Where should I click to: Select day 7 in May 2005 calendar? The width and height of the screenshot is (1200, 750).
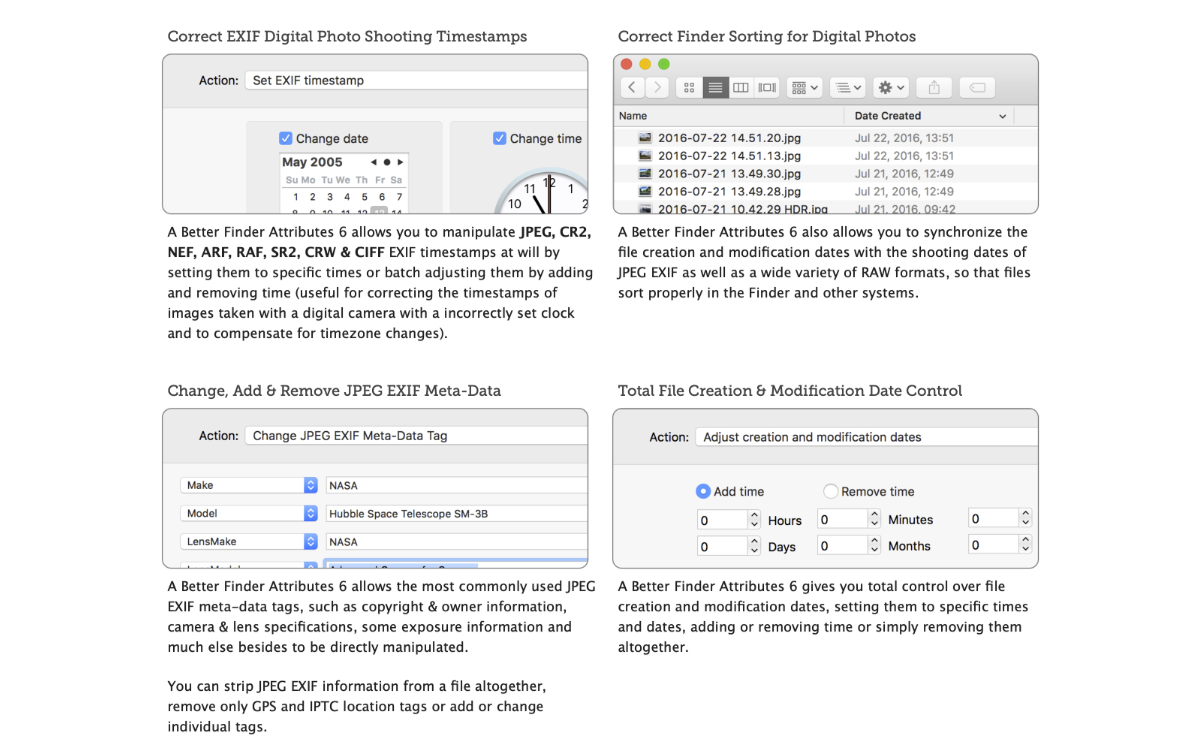pos(399,197)
